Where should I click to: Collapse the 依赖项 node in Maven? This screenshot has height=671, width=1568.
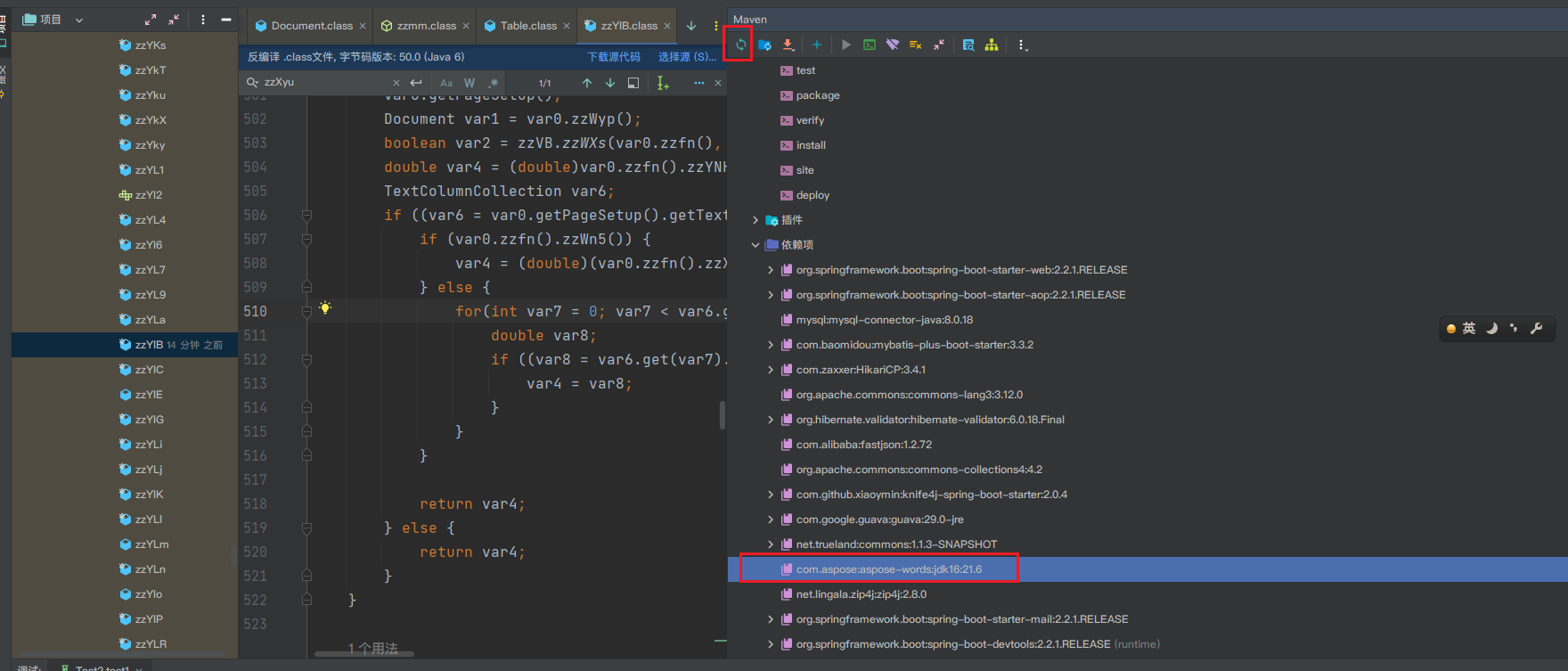click(755, 245)
